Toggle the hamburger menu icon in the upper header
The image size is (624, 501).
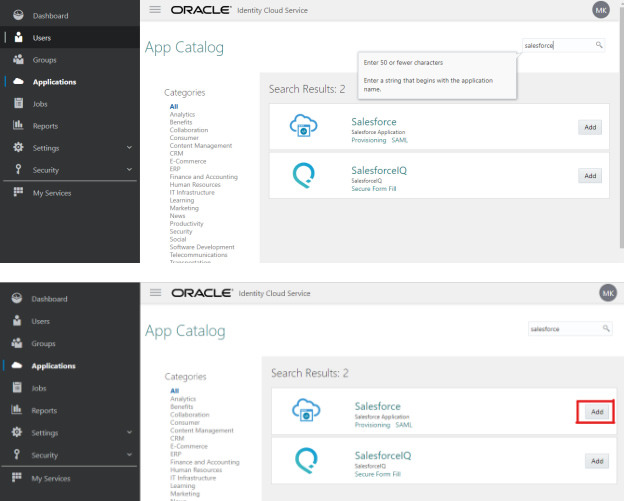[x=155, y=9]
